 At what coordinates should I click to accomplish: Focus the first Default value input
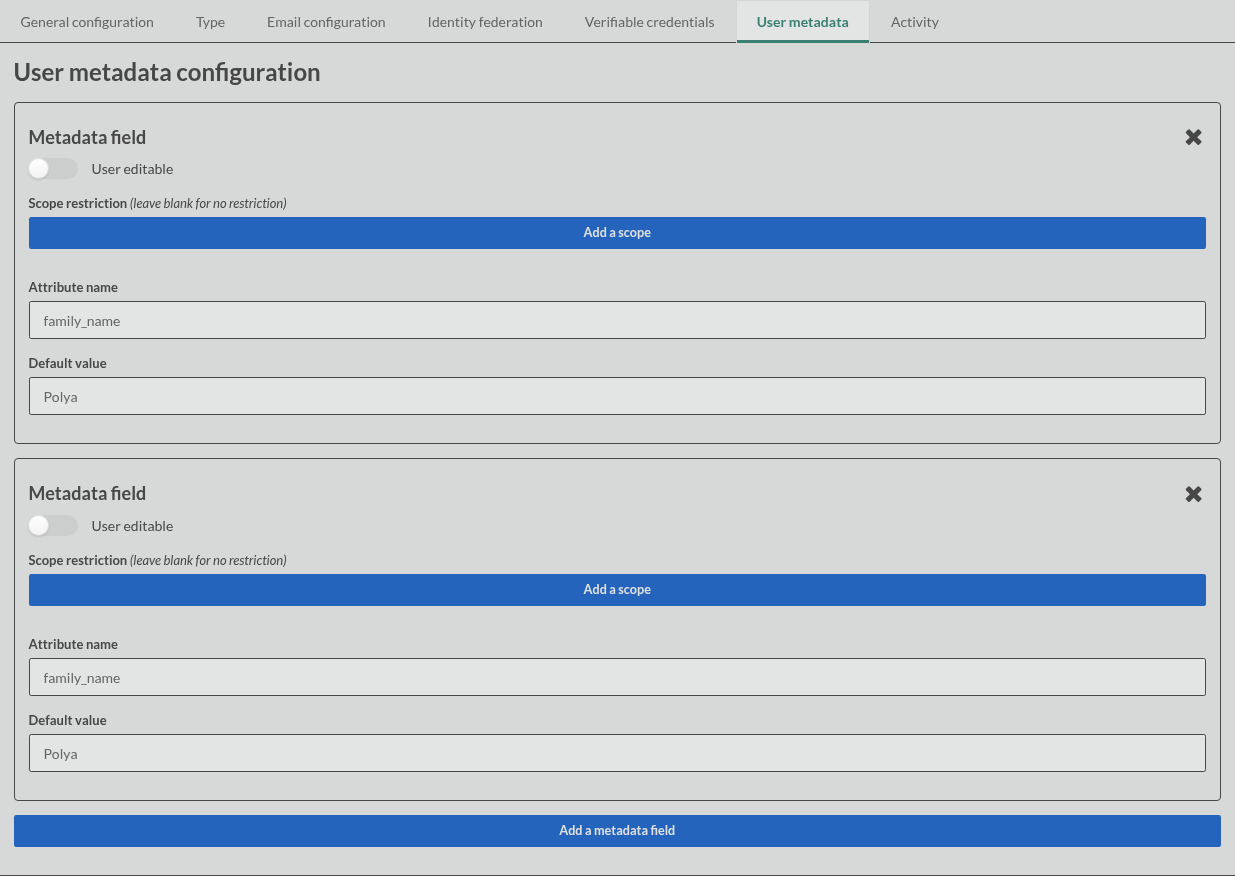point(617,396)
